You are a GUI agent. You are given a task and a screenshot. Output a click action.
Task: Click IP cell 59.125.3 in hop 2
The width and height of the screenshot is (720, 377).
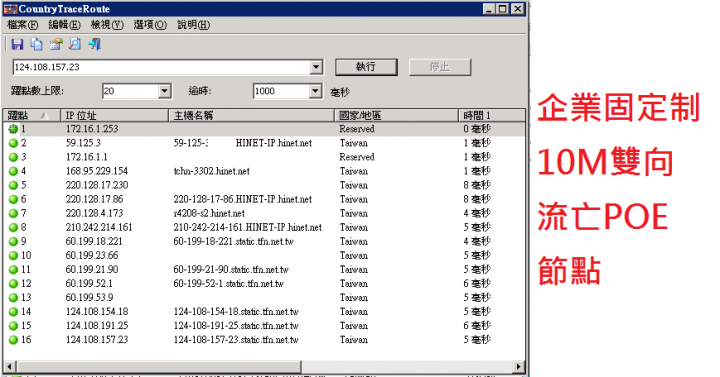83,143
